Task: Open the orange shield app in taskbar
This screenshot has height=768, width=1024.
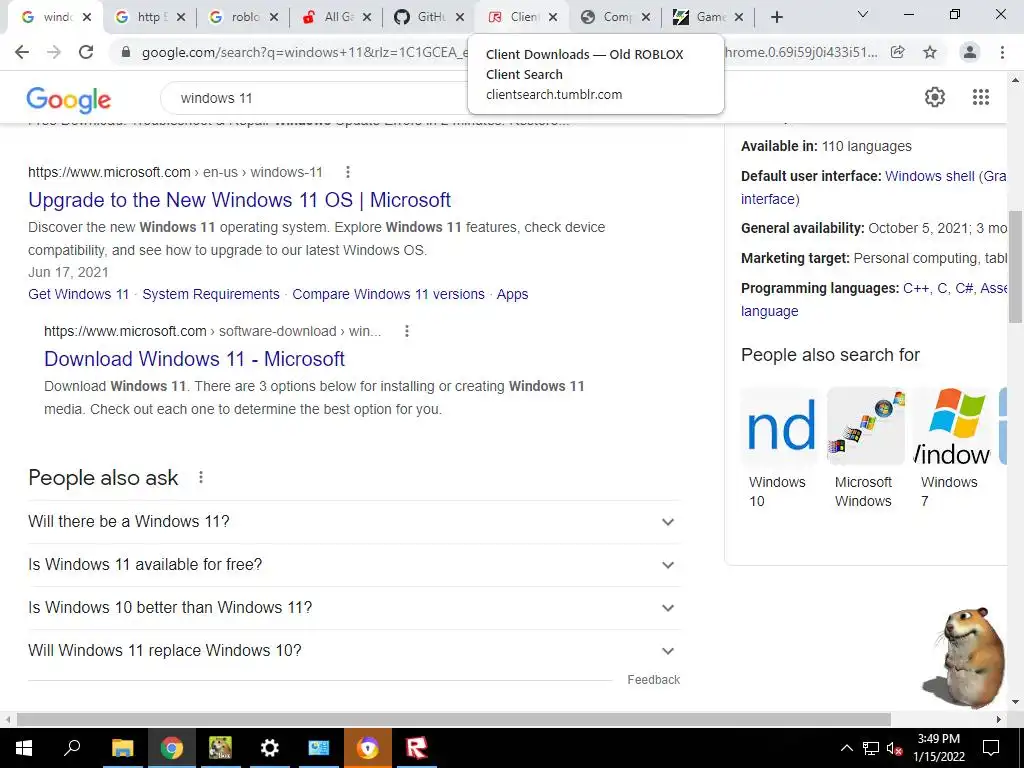Action: [368, 748]
